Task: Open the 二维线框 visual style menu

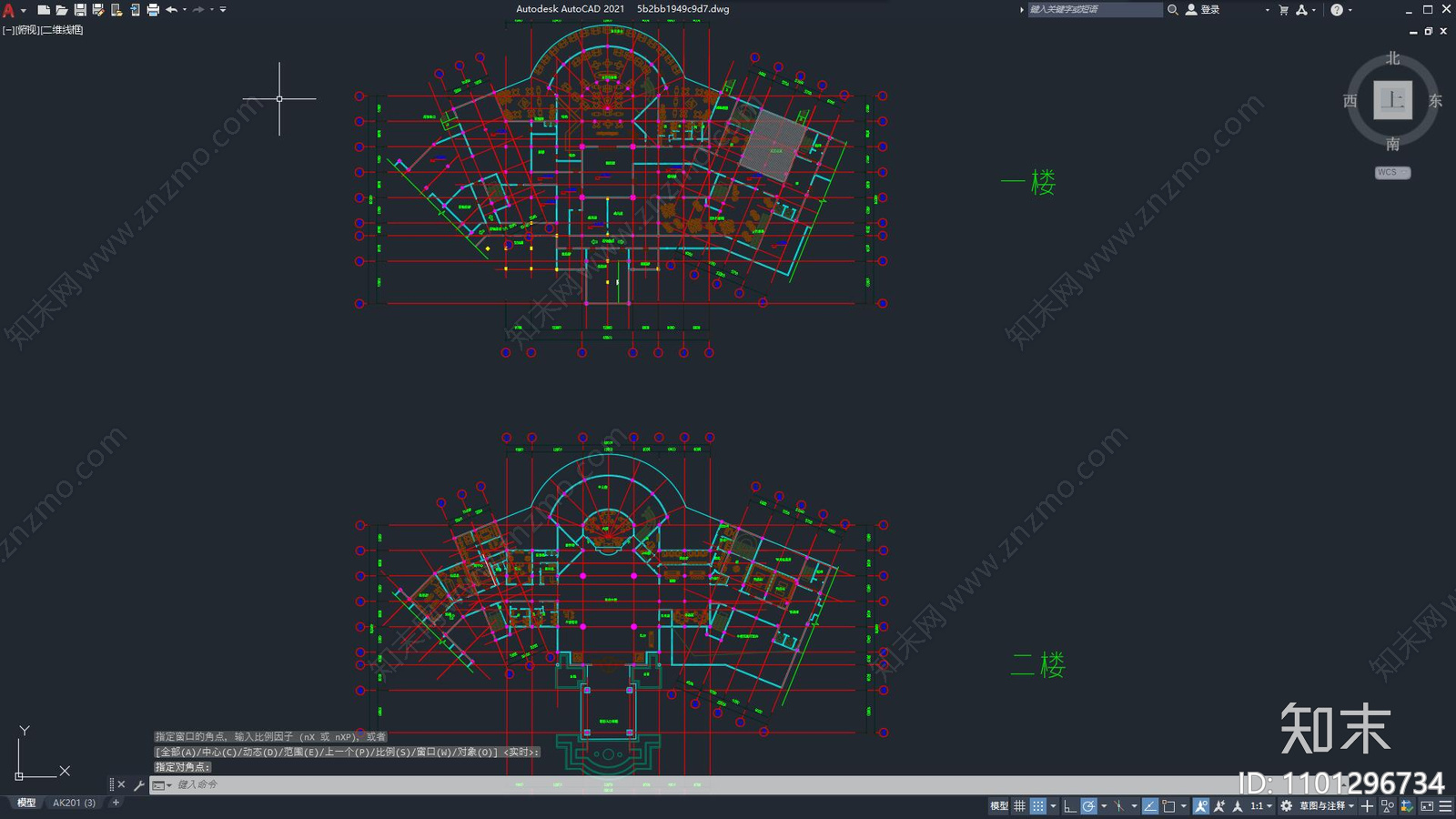Action: pos(62,30)
